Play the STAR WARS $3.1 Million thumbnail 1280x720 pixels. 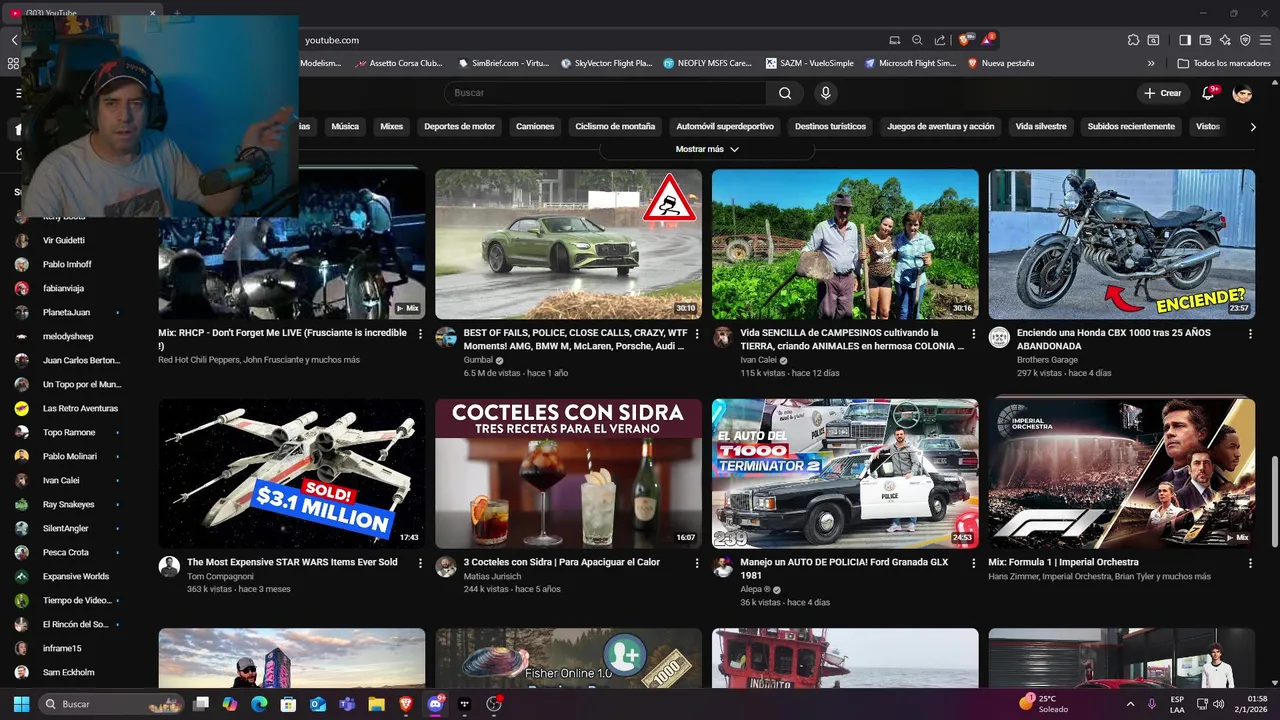[x=292, y=473]
